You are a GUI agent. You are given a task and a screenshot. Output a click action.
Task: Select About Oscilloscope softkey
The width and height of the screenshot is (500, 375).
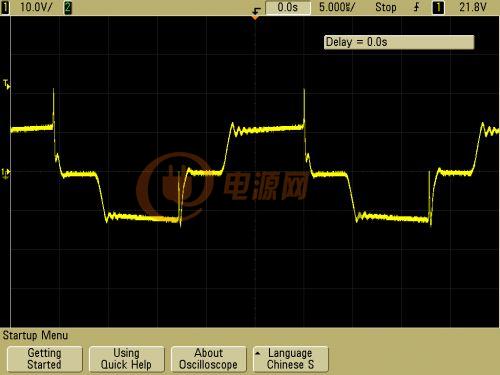point(209,359)
